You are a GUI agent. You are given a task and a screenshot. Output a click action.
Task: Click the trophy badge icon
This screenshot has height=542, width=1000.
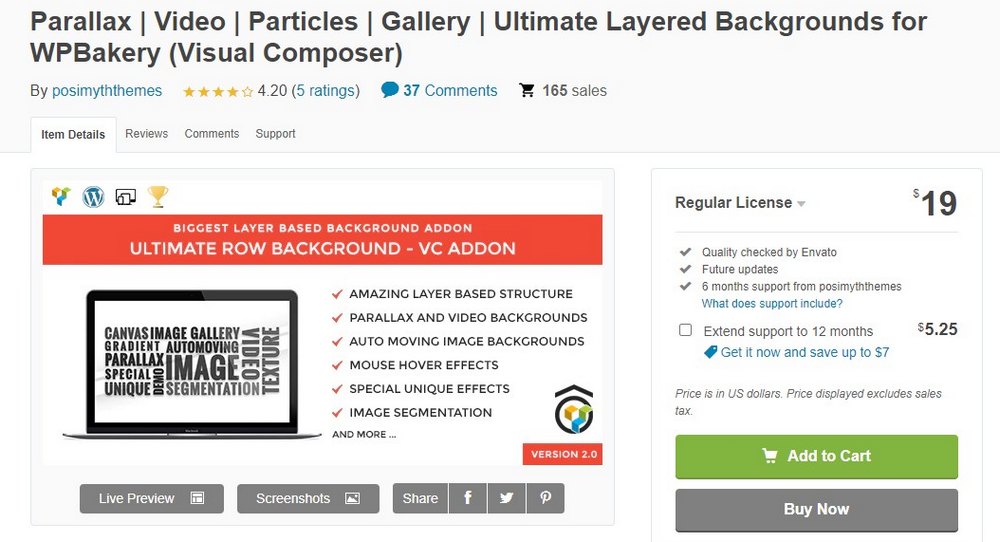coord(158,197)
